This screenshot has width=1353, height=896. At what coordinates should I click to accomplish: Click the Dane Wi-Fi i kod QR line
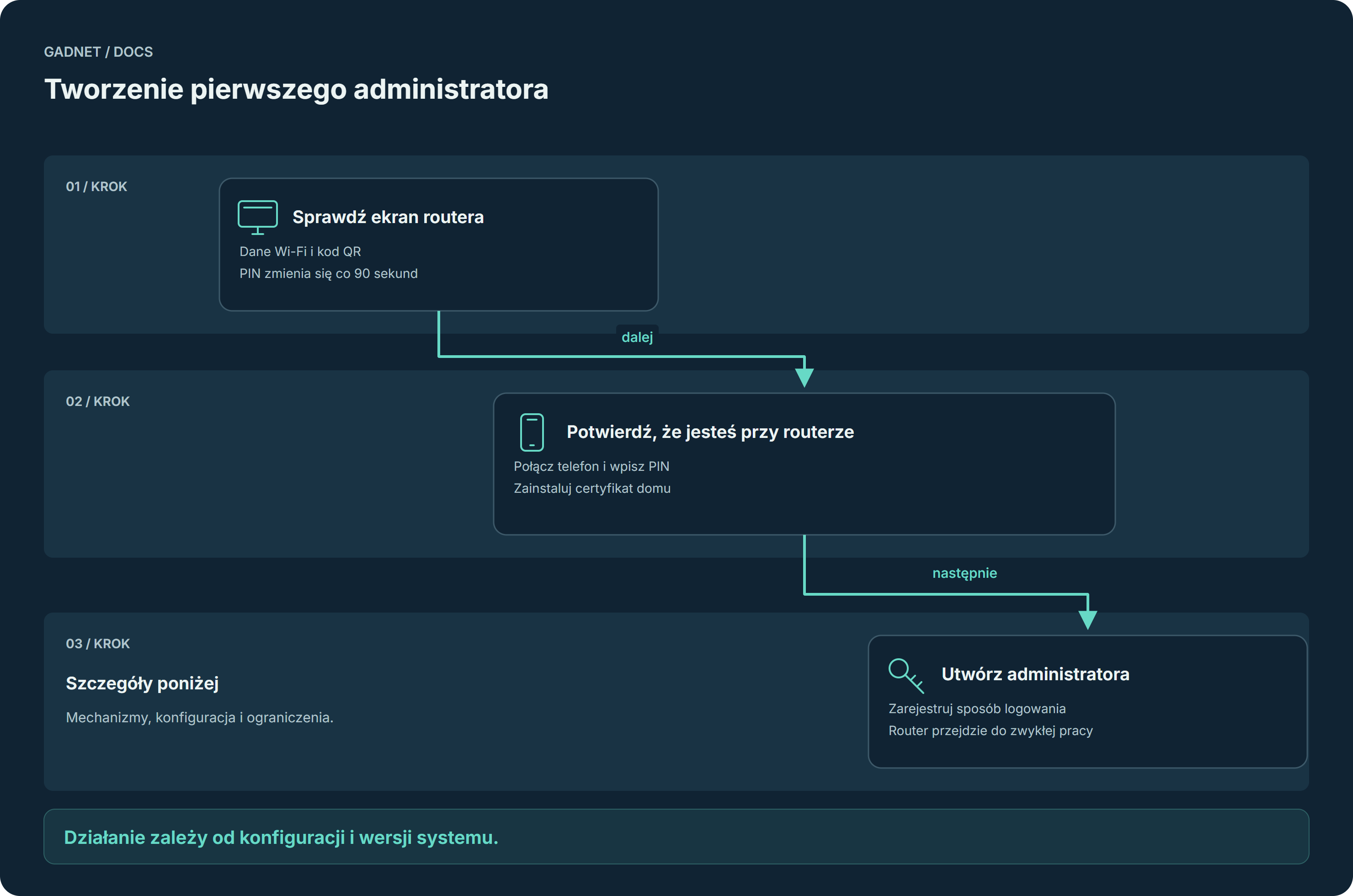pyautogui.click(x=300, y=251)
